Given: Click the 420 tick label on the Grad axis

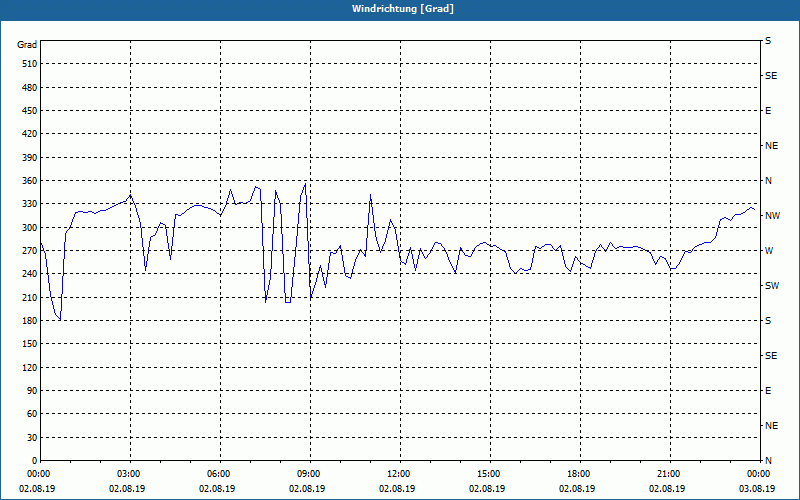Looking at the screenshot, I should click(30, 134).
